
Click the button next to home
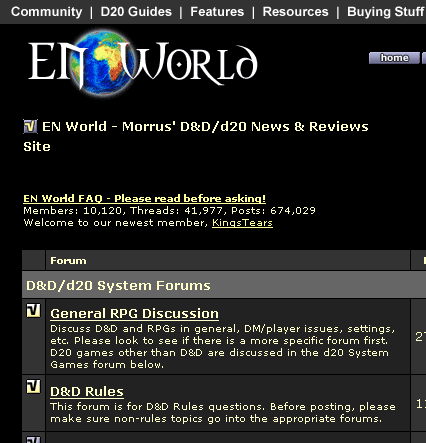pyautogui.click(x=424, y=58)
